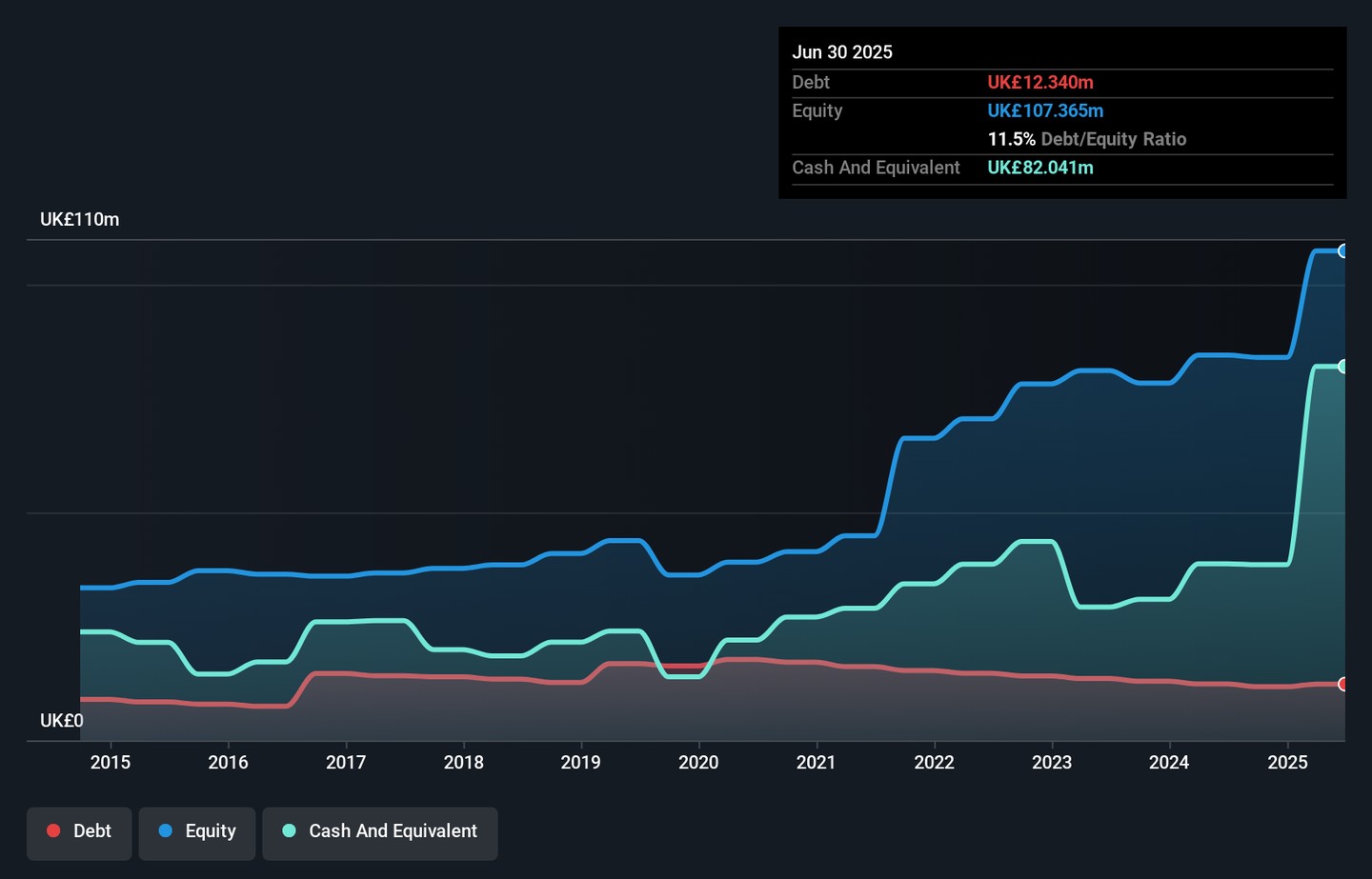Click the teal Cash legend dot
The image size is (1372, 879).
tap(290, 831)
